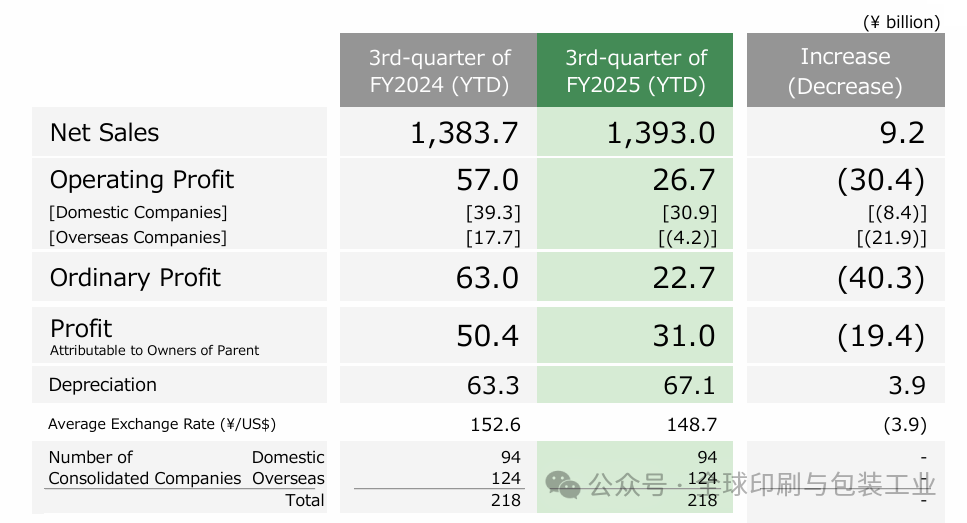Click the FY2024 (YTD) column header
The image size is (967, 523).
[439, 71]
